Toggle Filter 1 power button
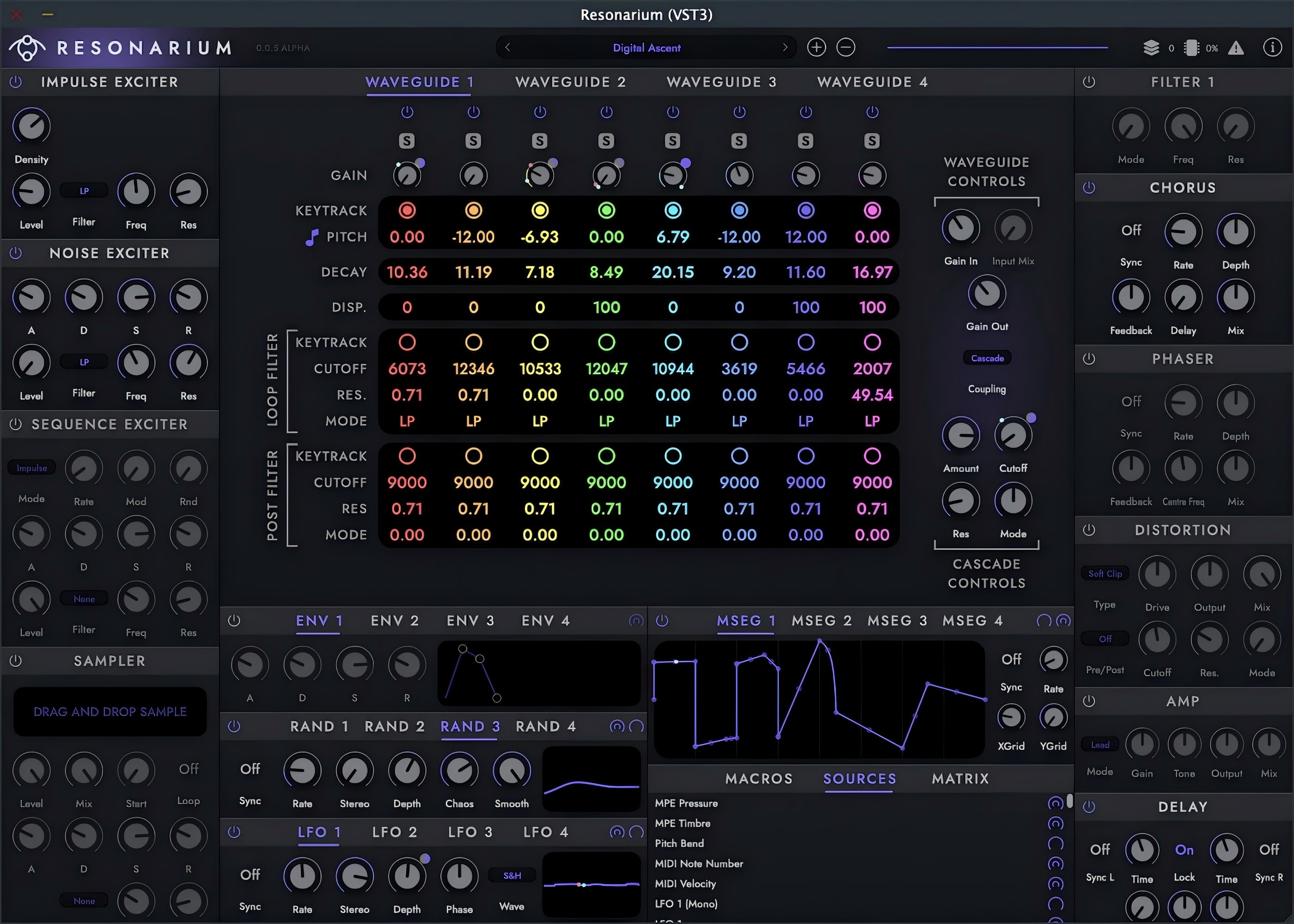1294x924 pixels. coord(1089,82)
